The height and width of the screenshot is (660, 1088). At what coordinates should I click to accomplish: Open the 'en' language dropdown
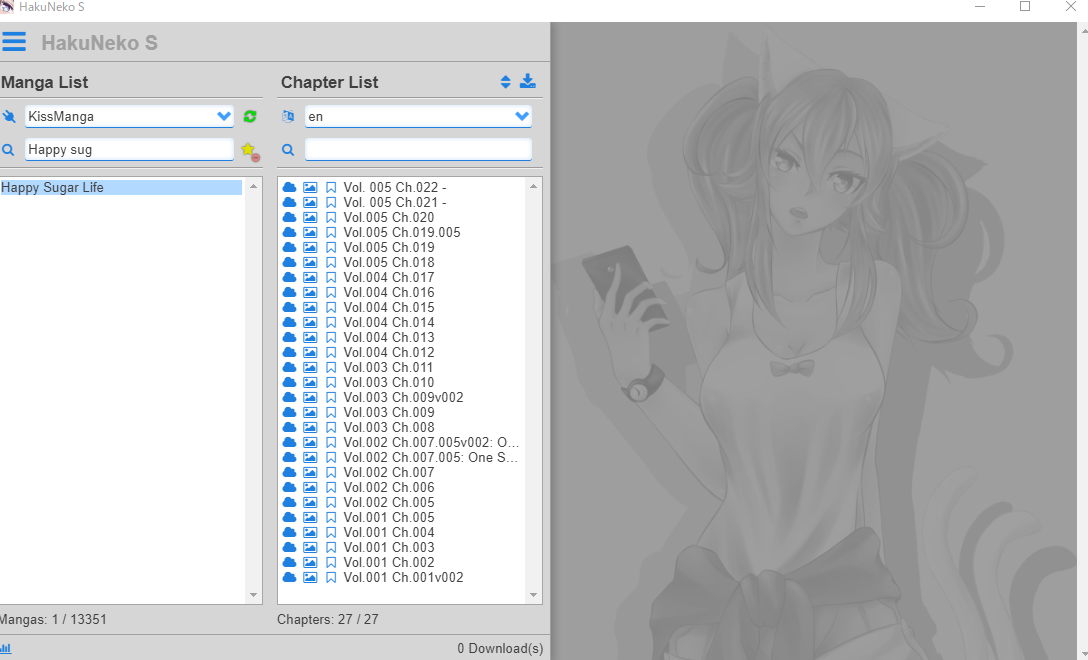pyautogui.click(x=418, y=116)
